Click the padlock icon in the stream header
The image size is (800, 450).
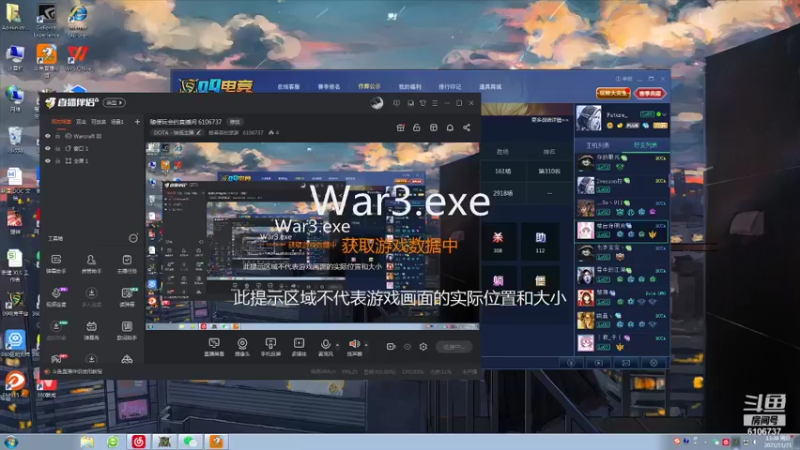[x=417, y=128]
